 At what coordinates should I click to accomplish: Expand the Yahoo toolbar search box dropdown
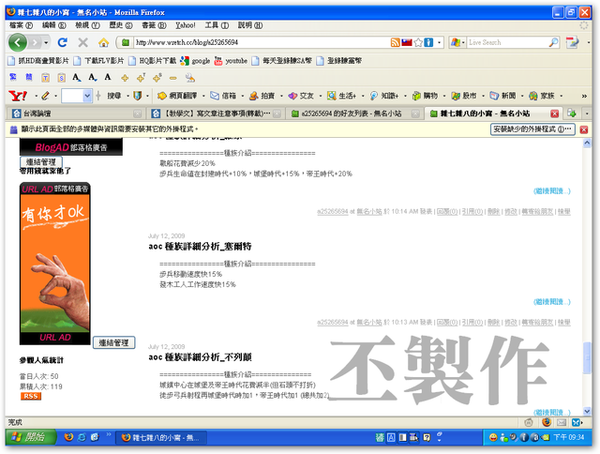coord(87,96)
